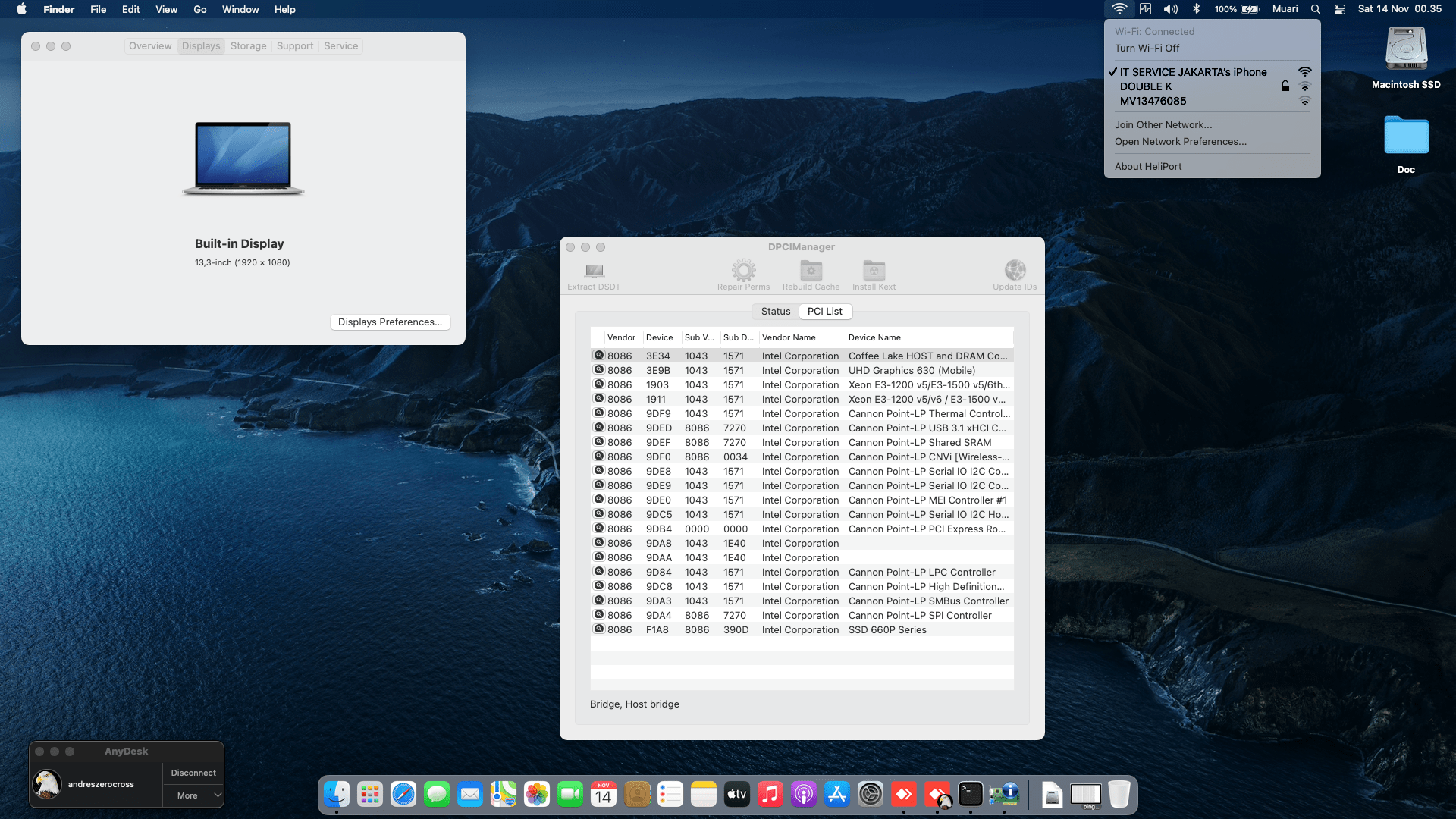Click the Rebuild Cache icon
Screen dimensions: 1456x819
point(811,271)
